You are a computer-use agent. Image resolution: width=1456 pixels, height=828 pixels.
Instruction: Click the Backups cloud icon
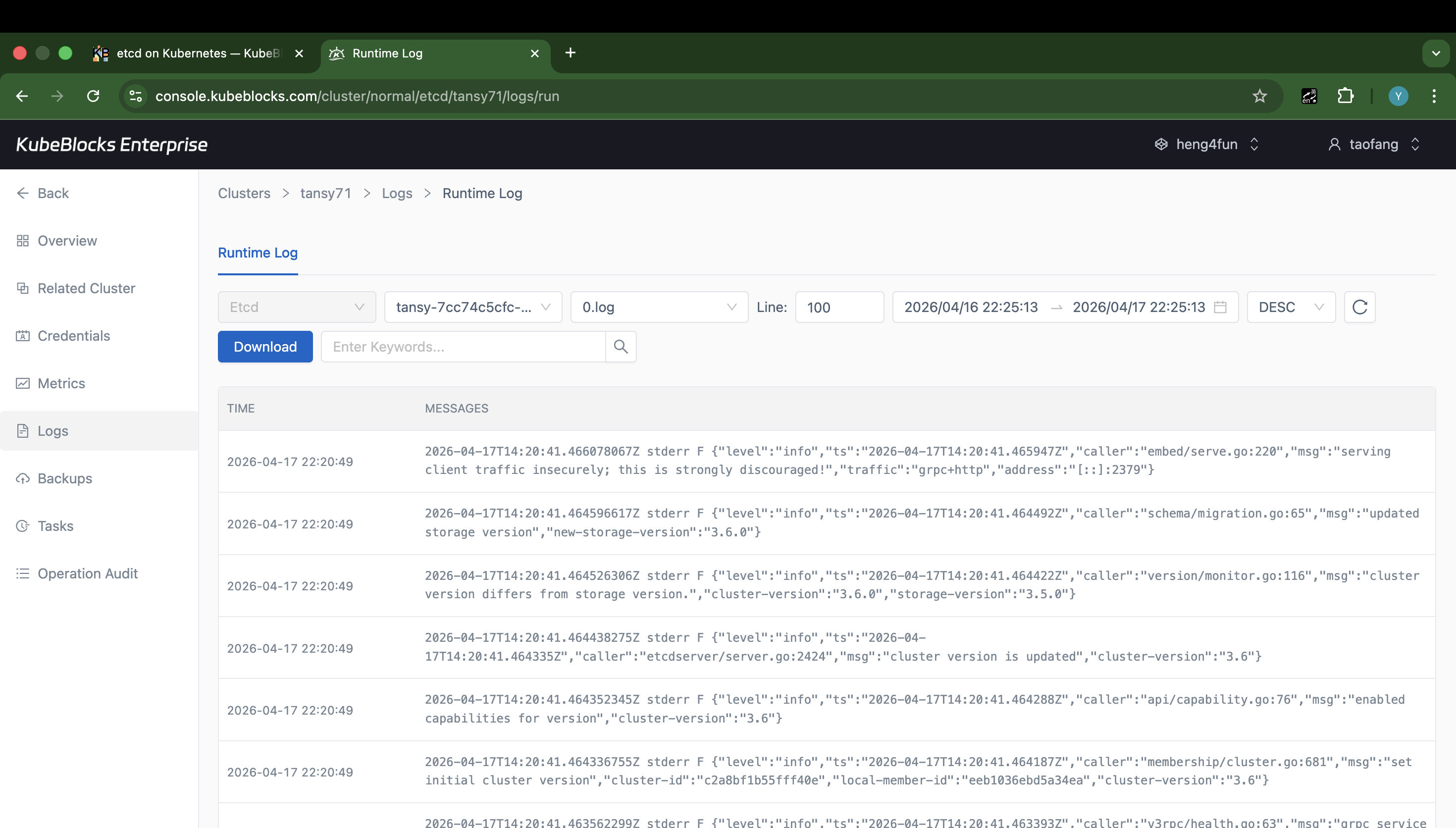point(23,478)
